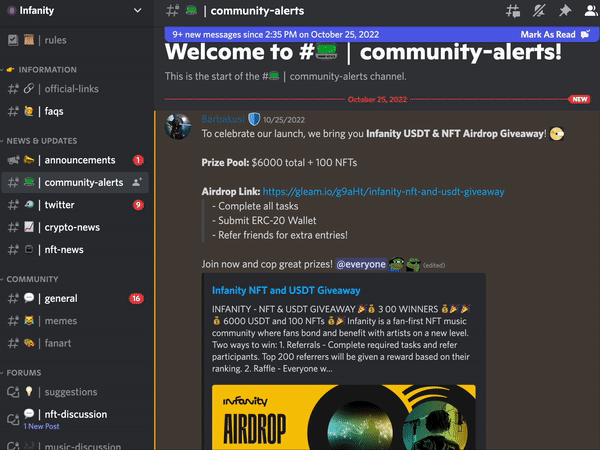Click the Barbakusi username

pyautogui.click(x=223, y=119)
